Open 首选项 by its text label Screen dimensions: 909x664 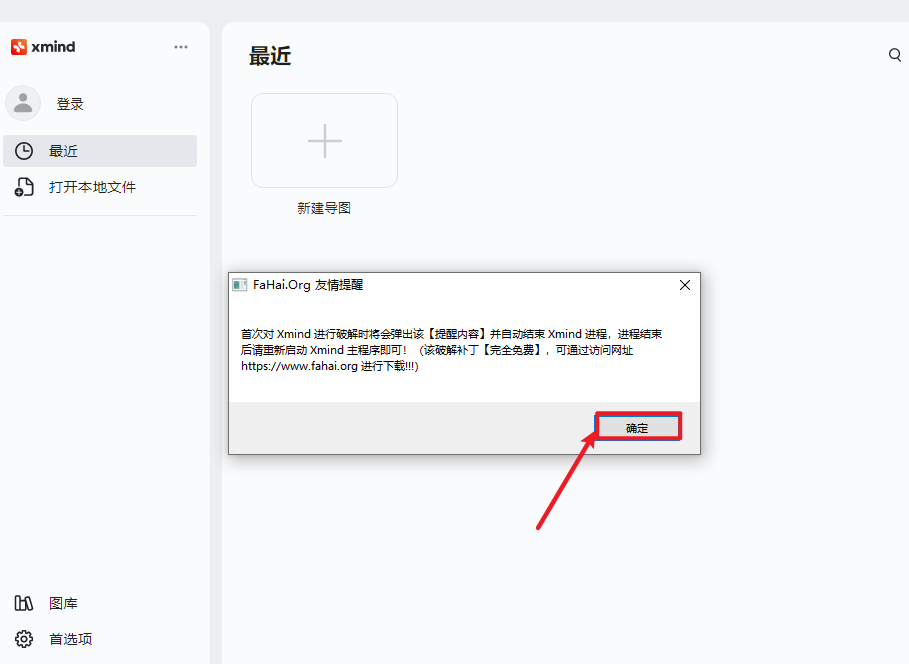pos(70,639)
